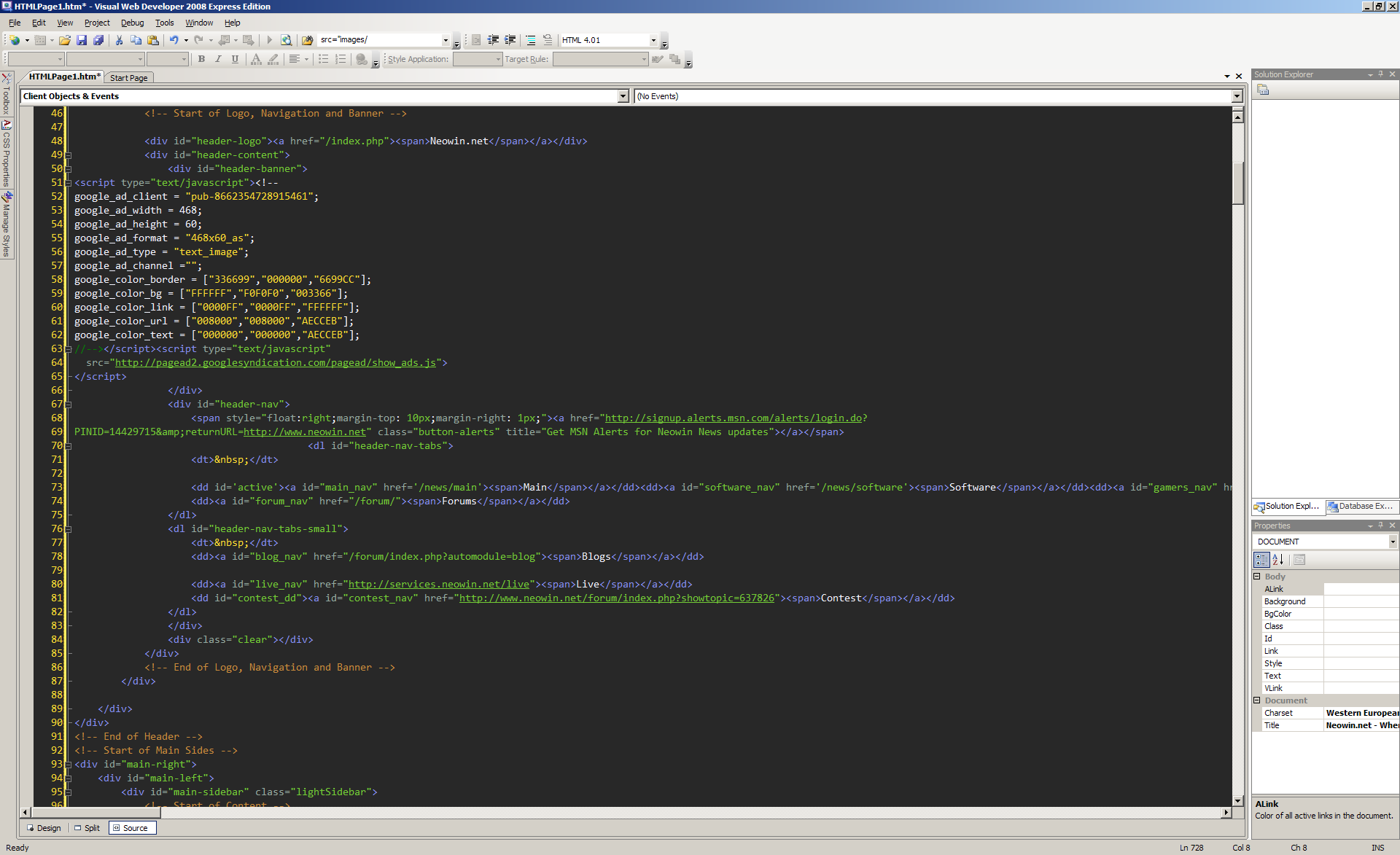1400x855 pixels.
Task: Switch to the Database Explorer tab
Action: tap(1361, 506)
